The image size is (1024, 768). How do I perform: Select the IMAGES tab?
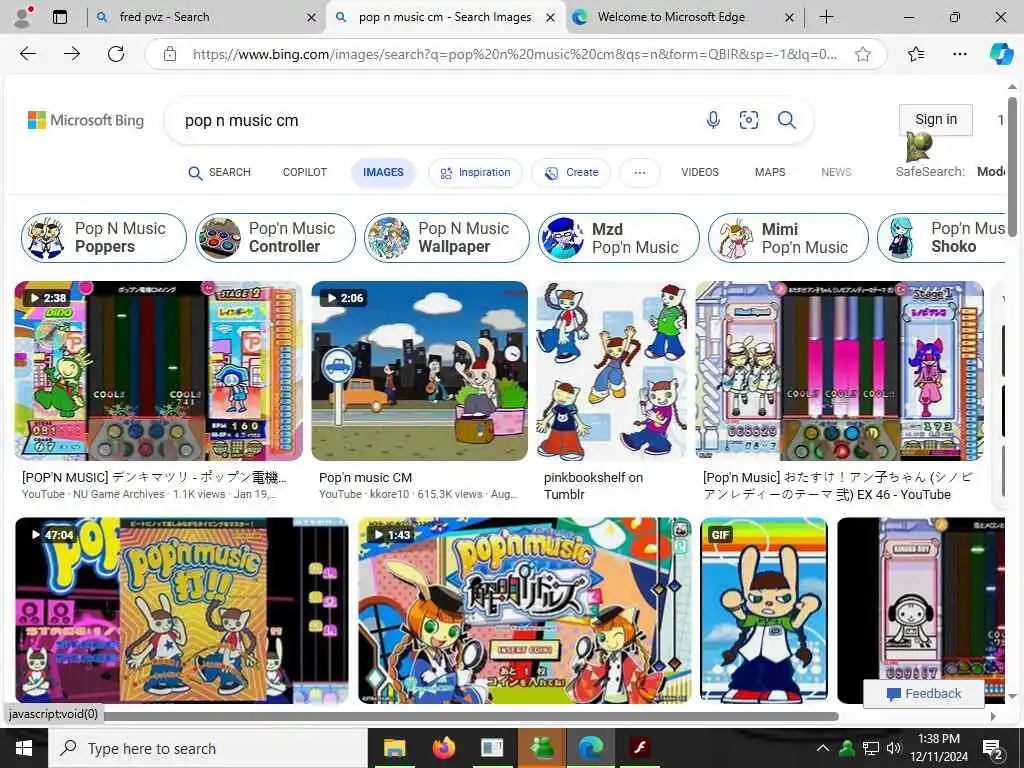tap(383, 172)
